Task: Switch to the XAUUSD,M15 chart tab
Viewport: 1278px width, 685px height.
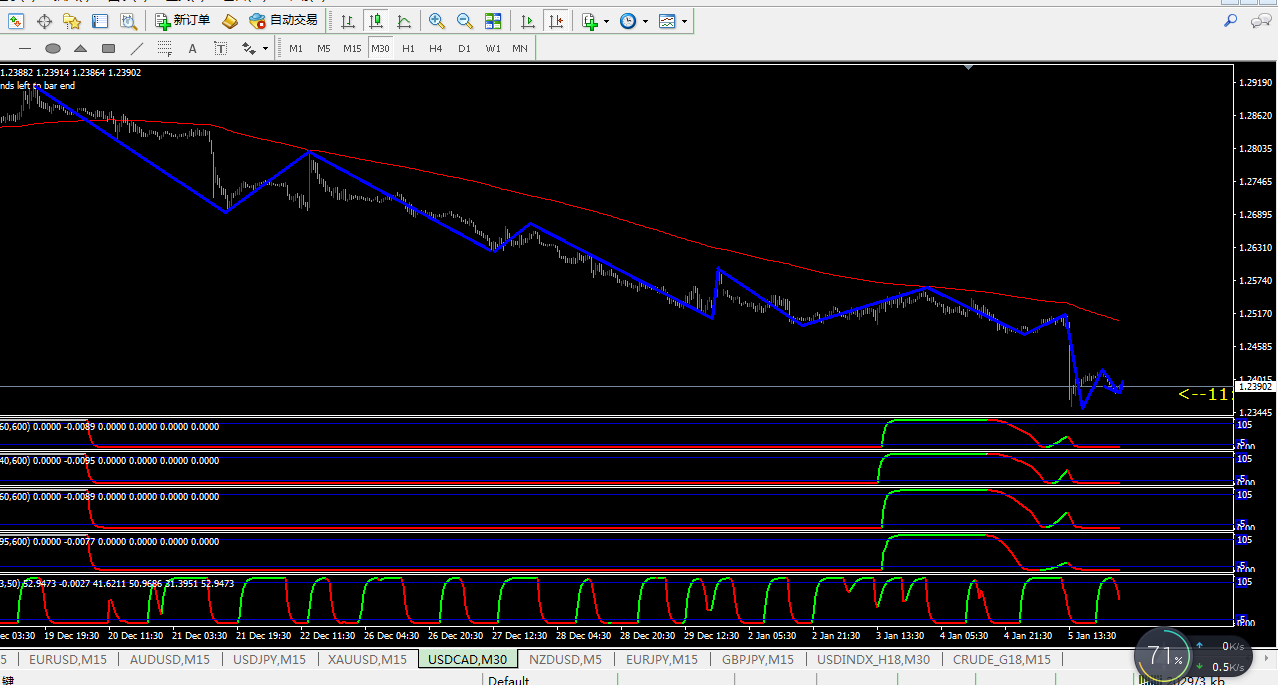Action: [367, 659]
